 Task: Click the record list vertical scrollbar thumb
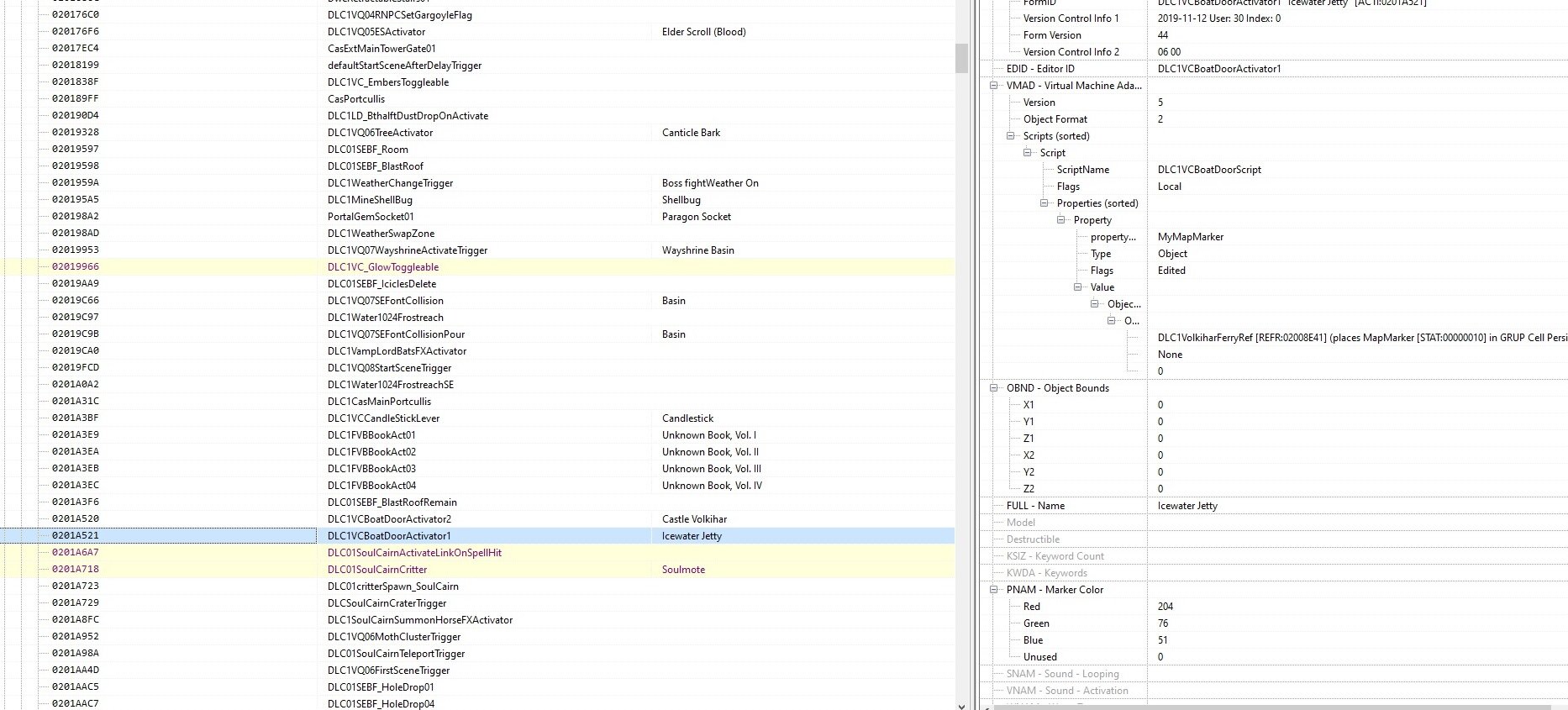point(962,58)
